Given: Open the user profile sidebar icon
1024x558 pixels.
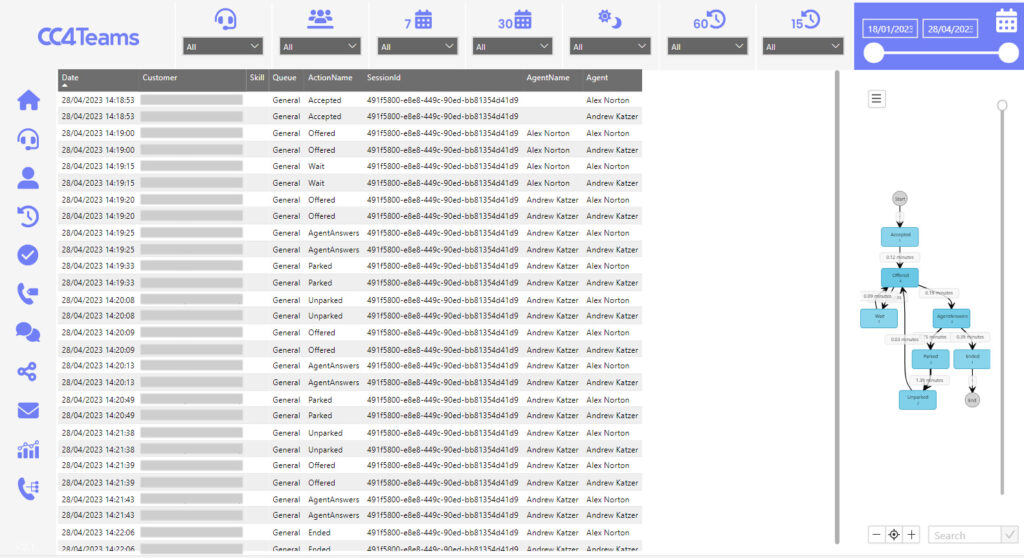Looking at the screenshot, I should pos(28,178).
